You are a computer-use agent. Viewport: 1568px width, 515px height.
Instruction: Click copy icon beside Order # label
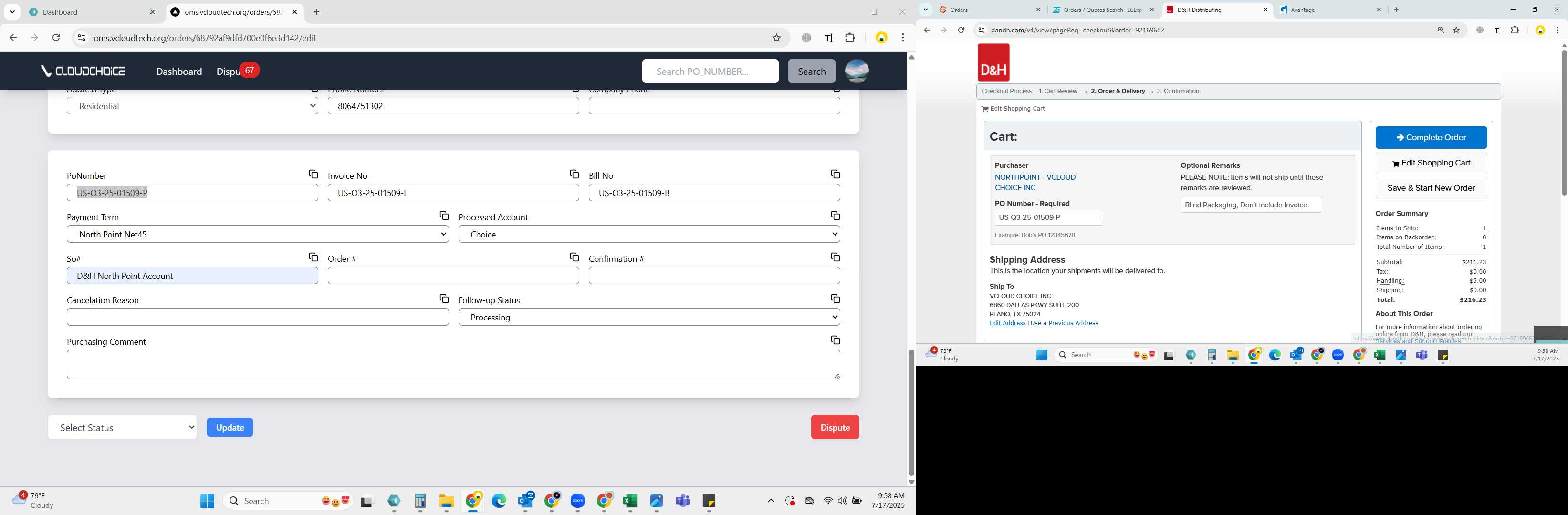click(574, 257)
